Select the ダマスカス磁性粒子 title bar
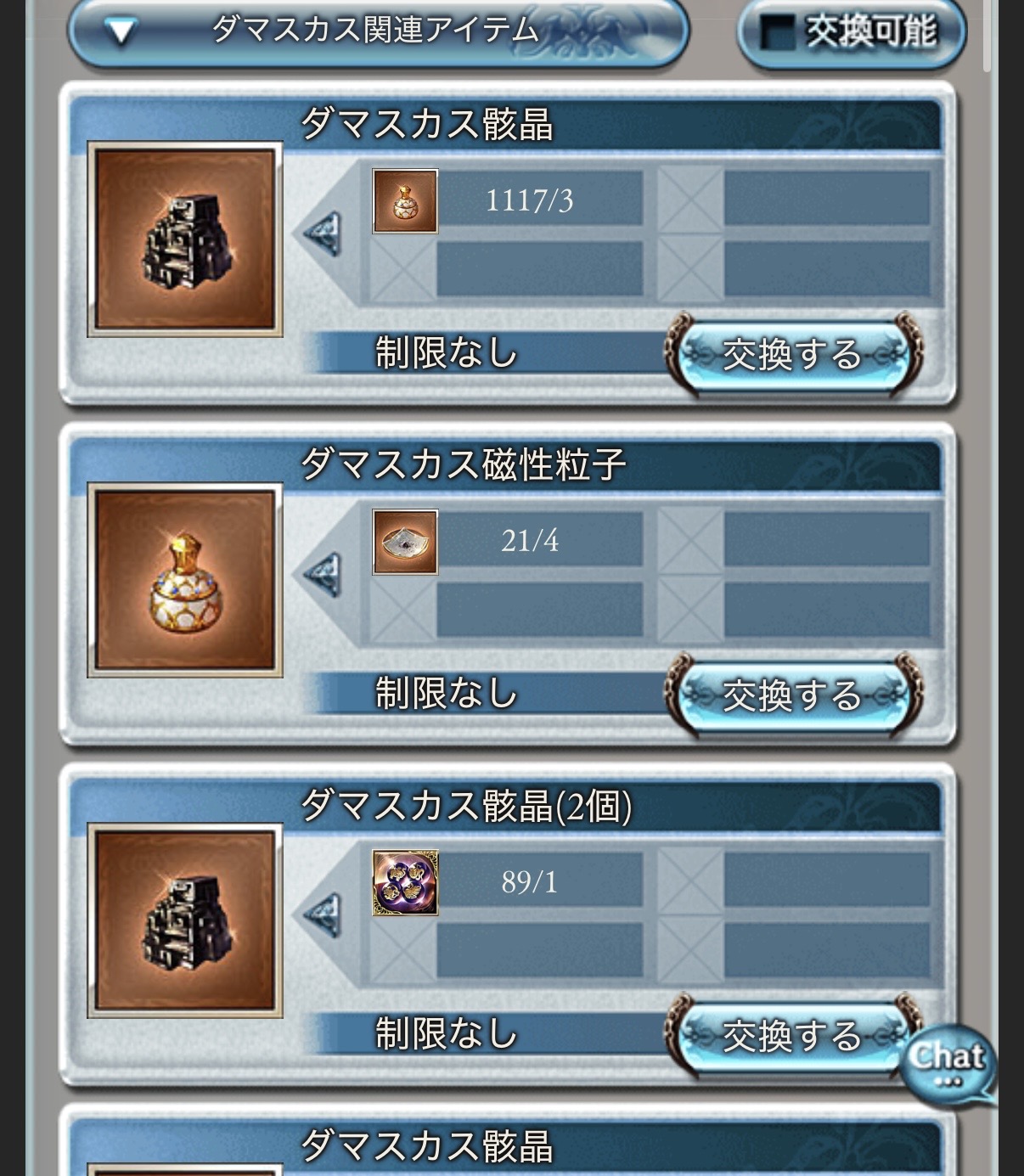1024x1176 pixels. coord(506,464)
